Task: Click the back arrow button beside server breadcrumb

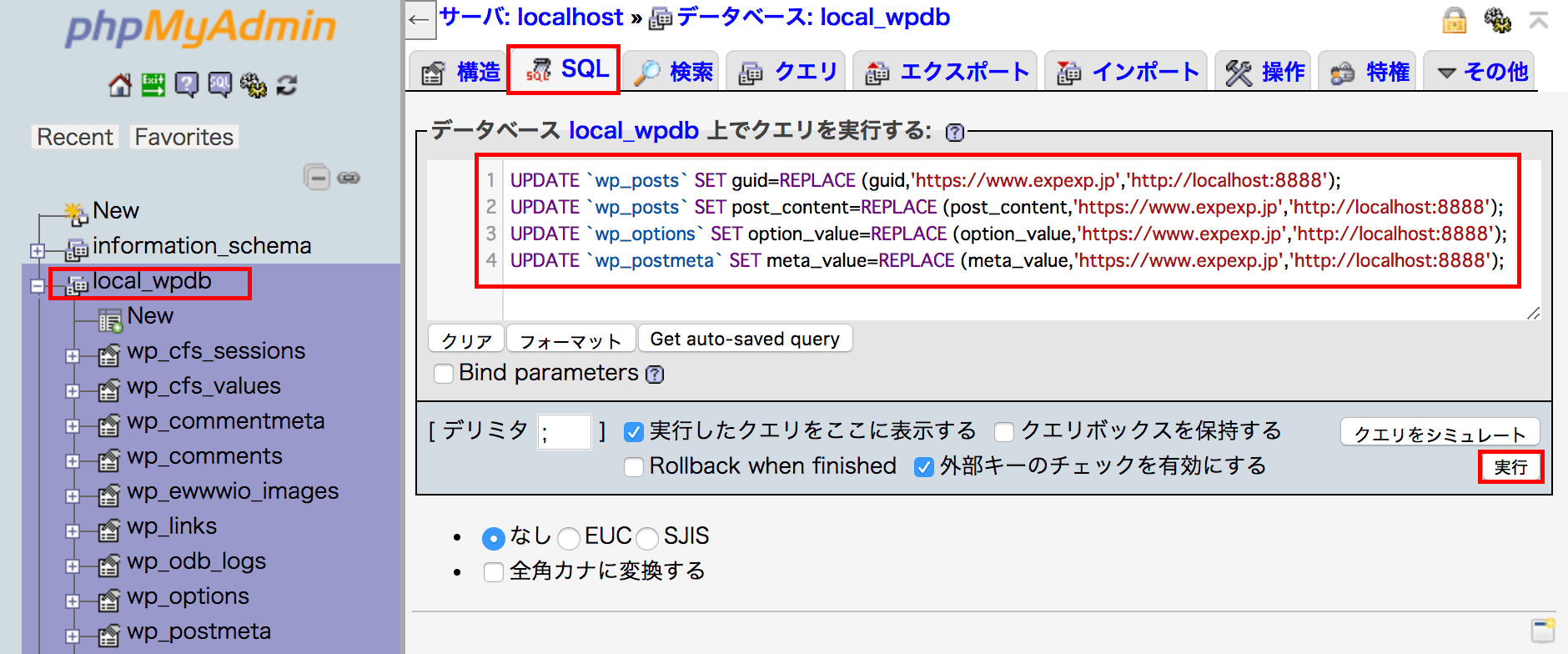Action: pyautogui.click(x=420, y=20)
